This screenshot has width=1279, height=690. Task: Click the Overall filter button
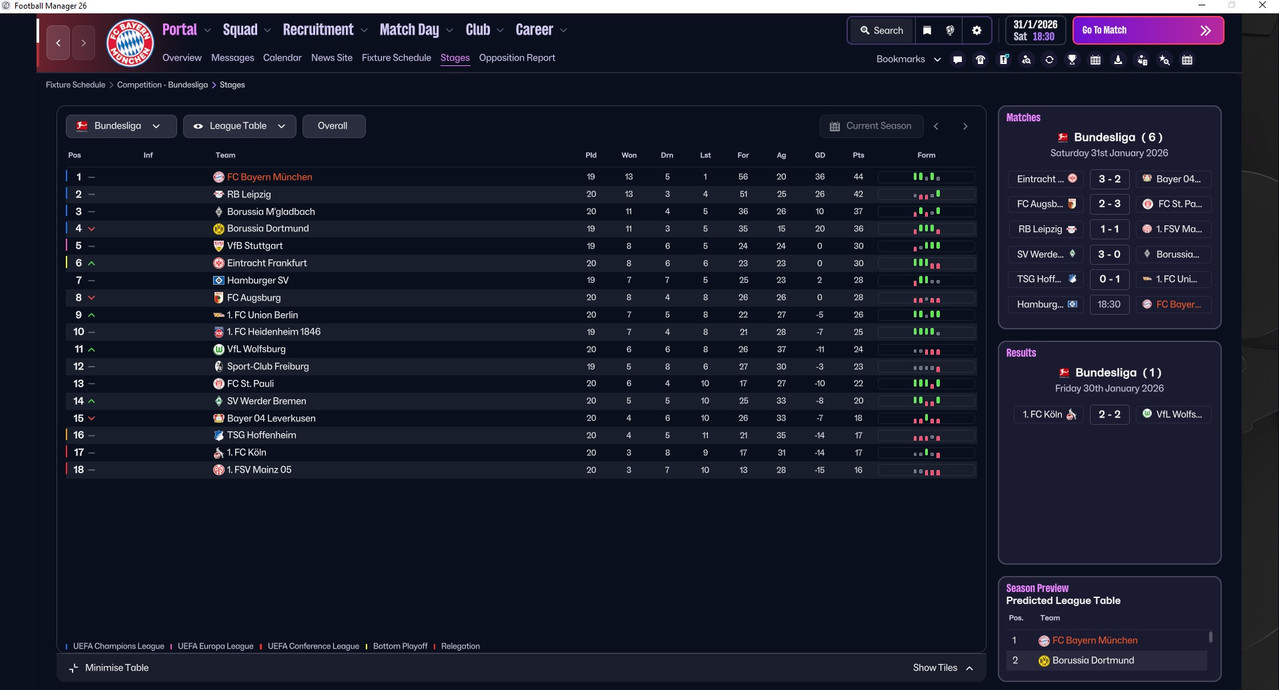click(x=333, y=126)
